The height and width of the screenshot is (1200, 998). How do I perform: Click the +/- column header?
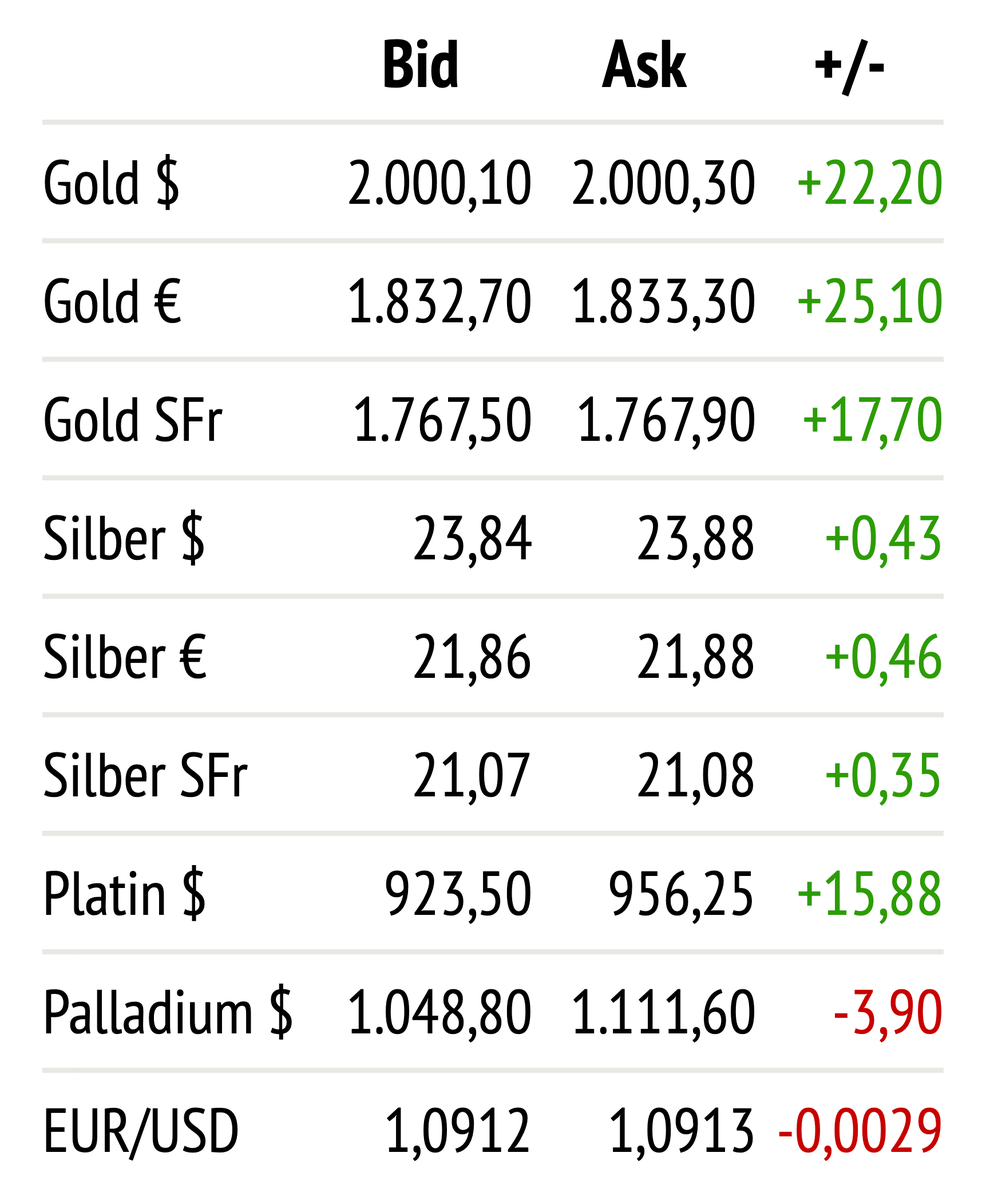pyautogui.click(x=849, y=66)
